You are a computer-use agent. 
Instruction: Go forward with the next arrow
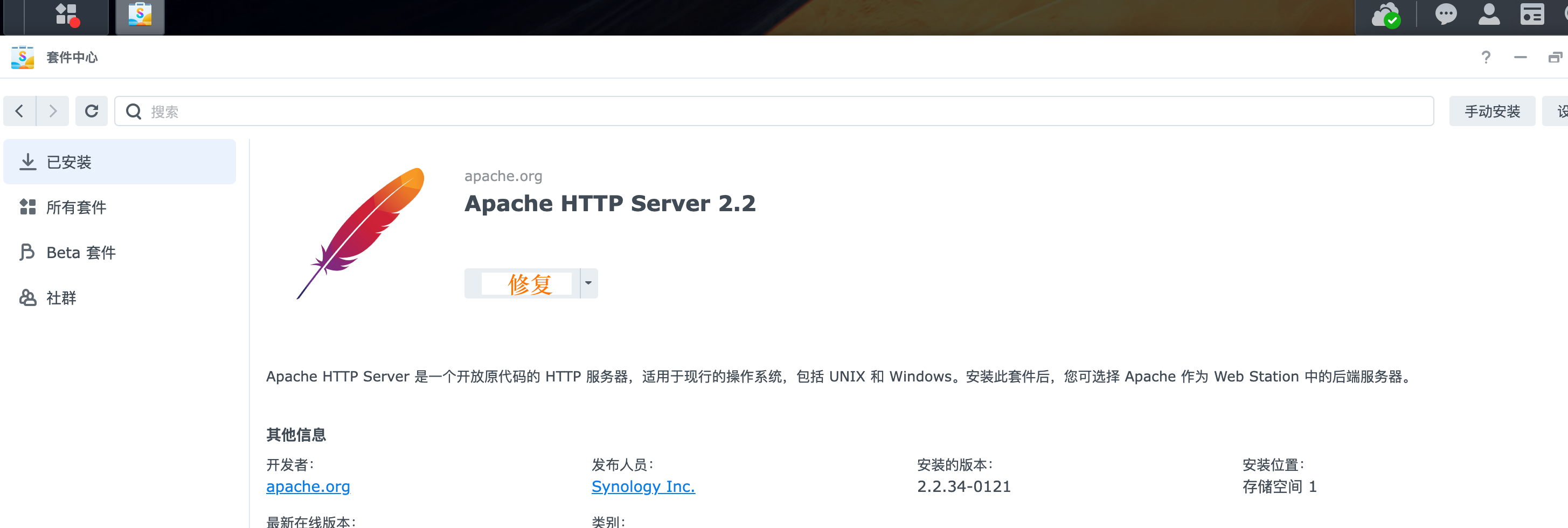point(53,112)
